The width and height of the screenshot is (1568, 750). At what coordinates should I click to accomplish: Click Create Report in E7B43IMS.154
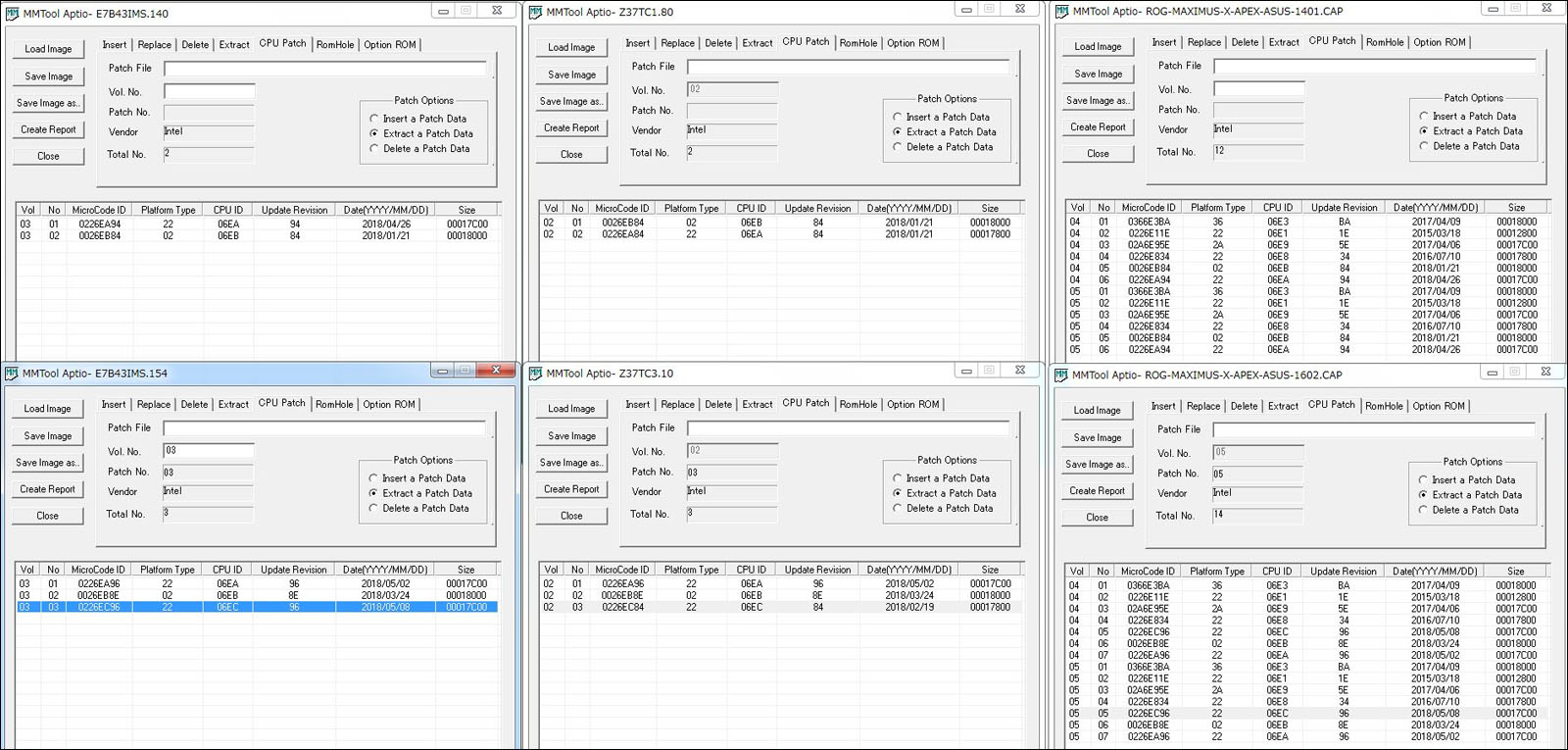(47, 489)
